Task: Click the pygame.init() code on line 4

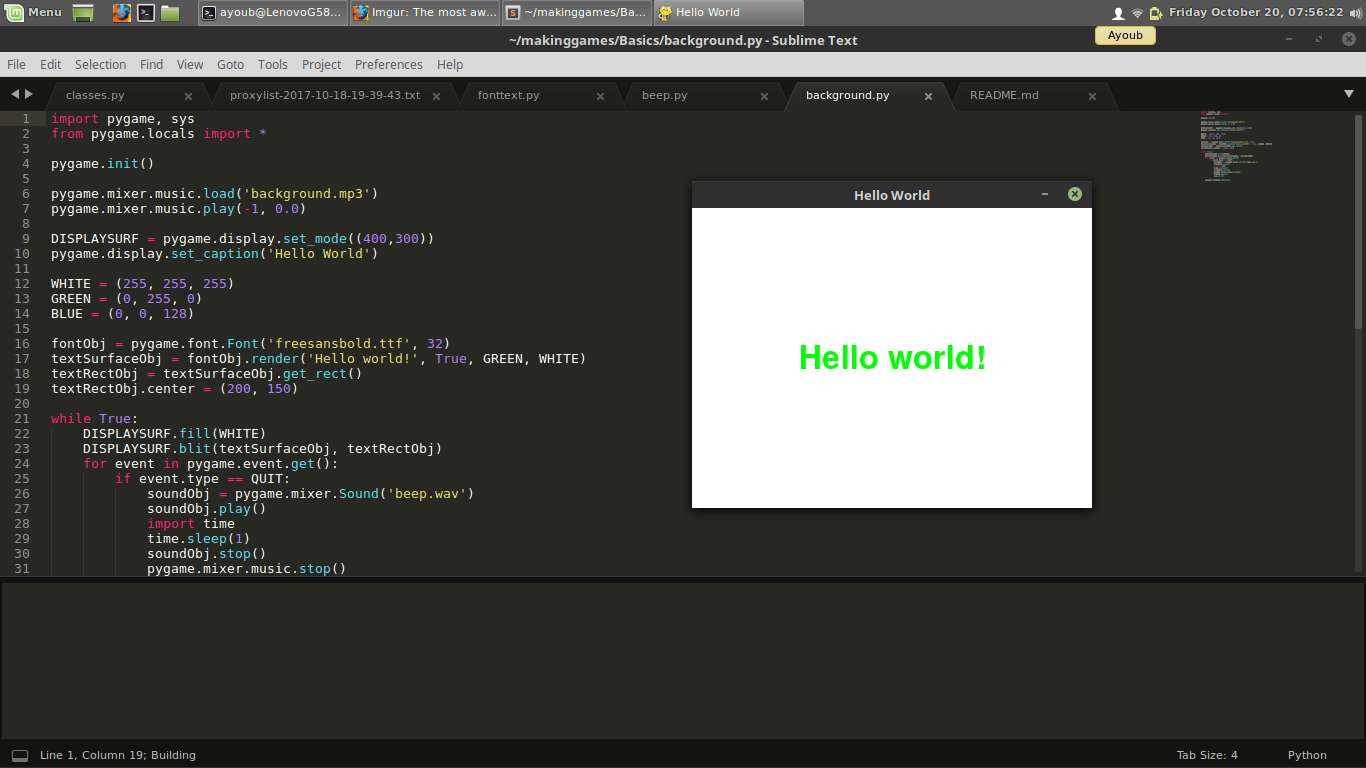Action: [103, 163]
